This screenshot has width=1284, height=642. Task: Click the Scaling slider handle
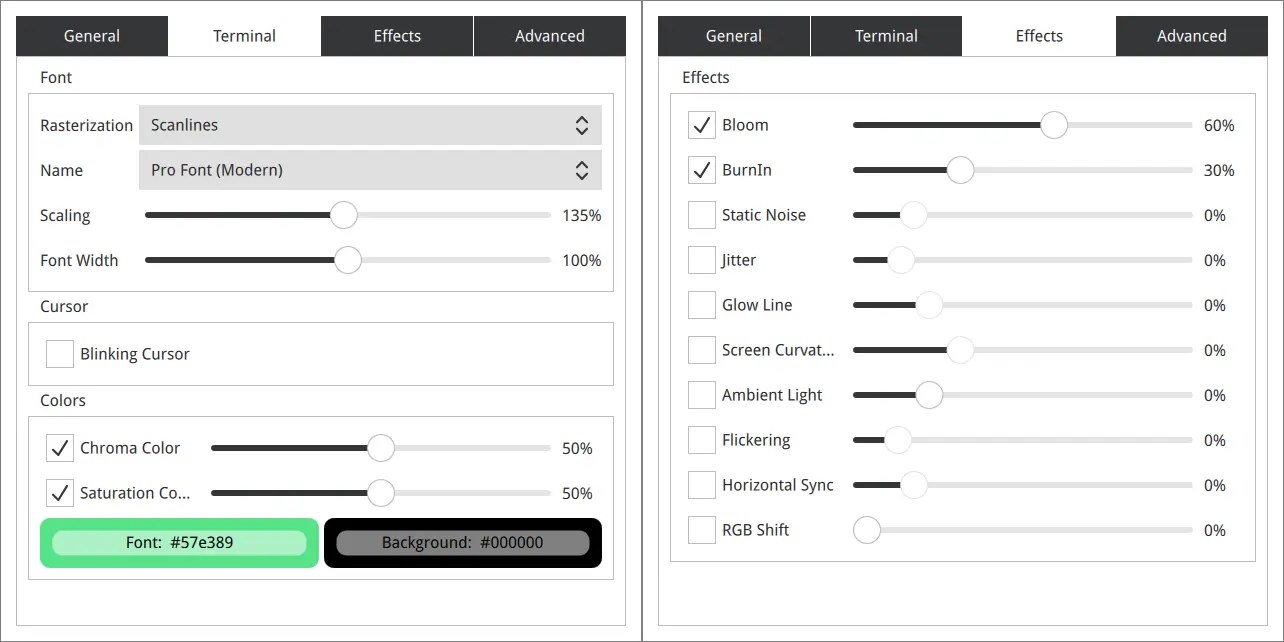coord(344,215)
